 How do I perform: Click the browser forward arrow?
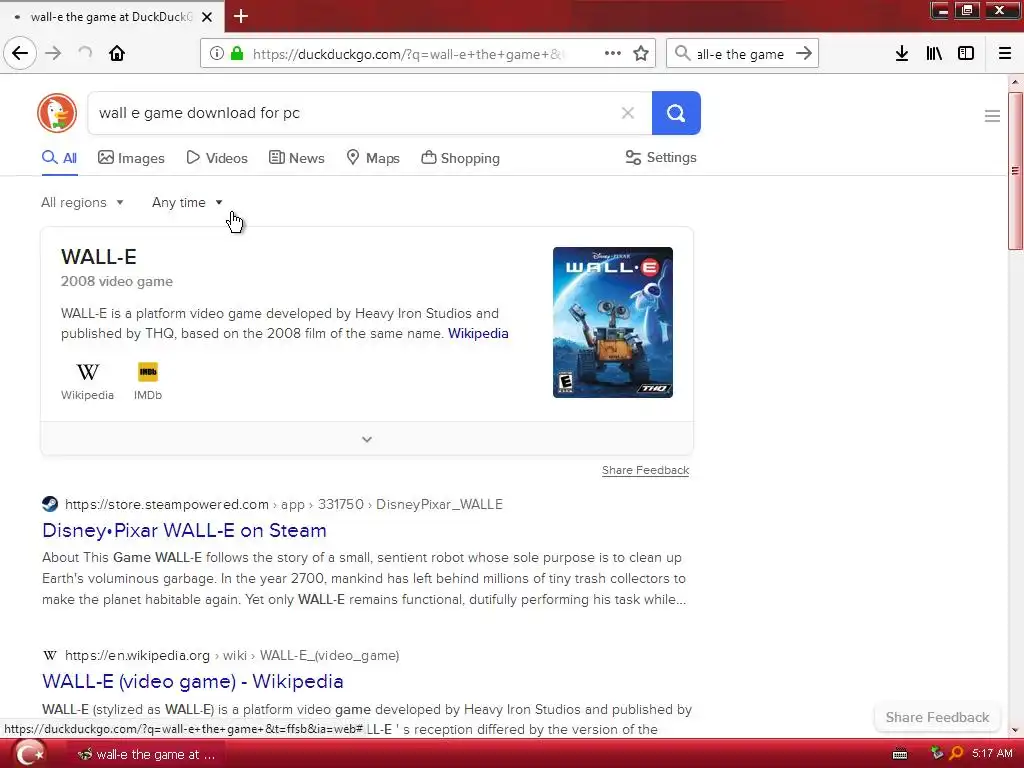(x=54, y=53)
